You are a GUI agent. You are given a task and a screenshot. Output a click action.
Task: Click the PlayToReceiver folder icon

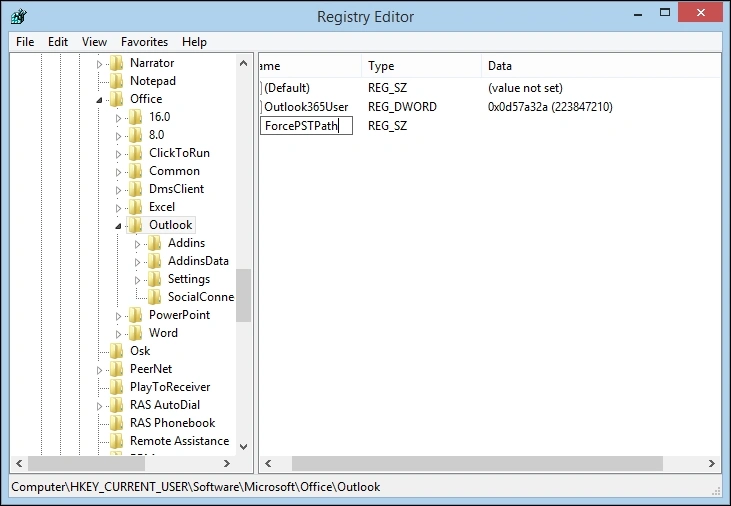[116, 387]
